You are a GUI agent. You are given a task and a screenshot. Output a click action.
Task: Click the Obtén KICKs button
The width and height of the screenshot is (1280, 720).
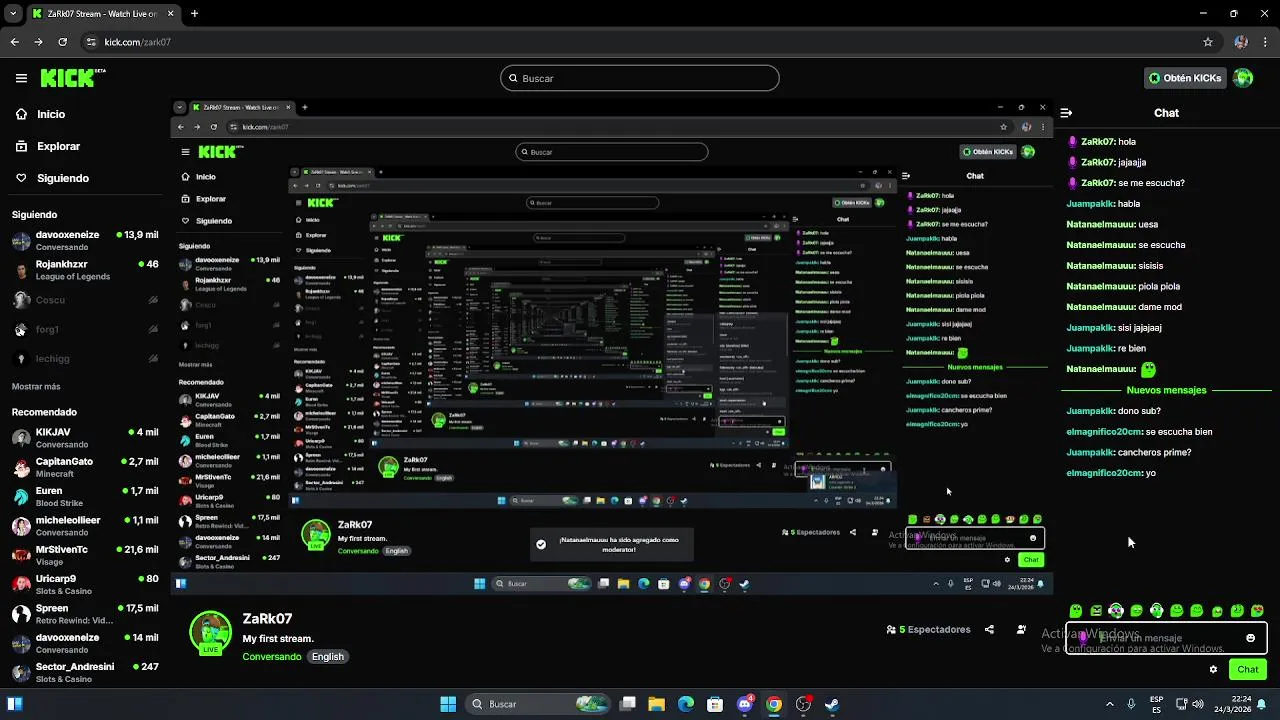1185,78
